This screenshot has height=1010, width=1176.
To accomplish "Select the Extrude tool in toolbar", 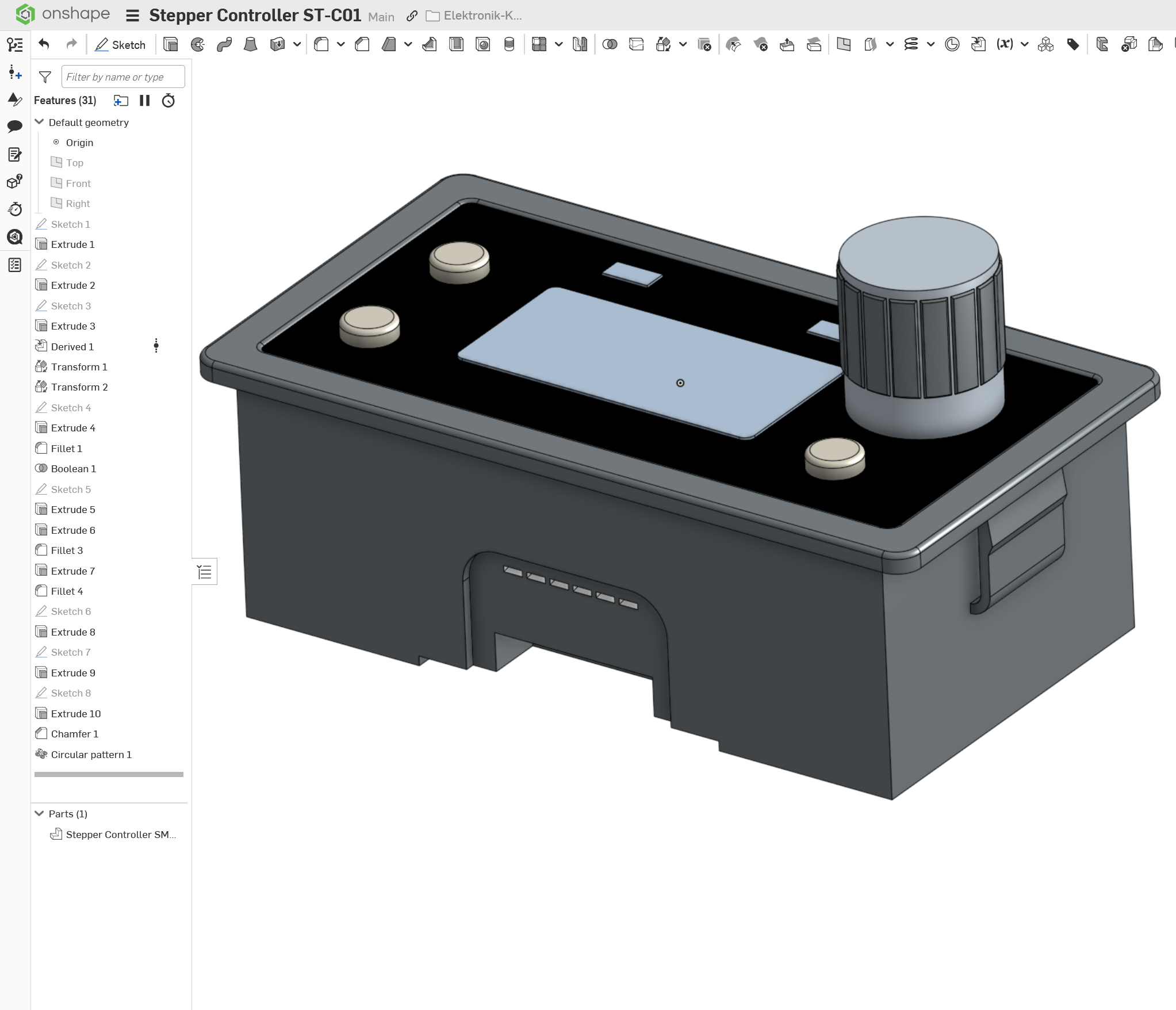I will 170,44.
